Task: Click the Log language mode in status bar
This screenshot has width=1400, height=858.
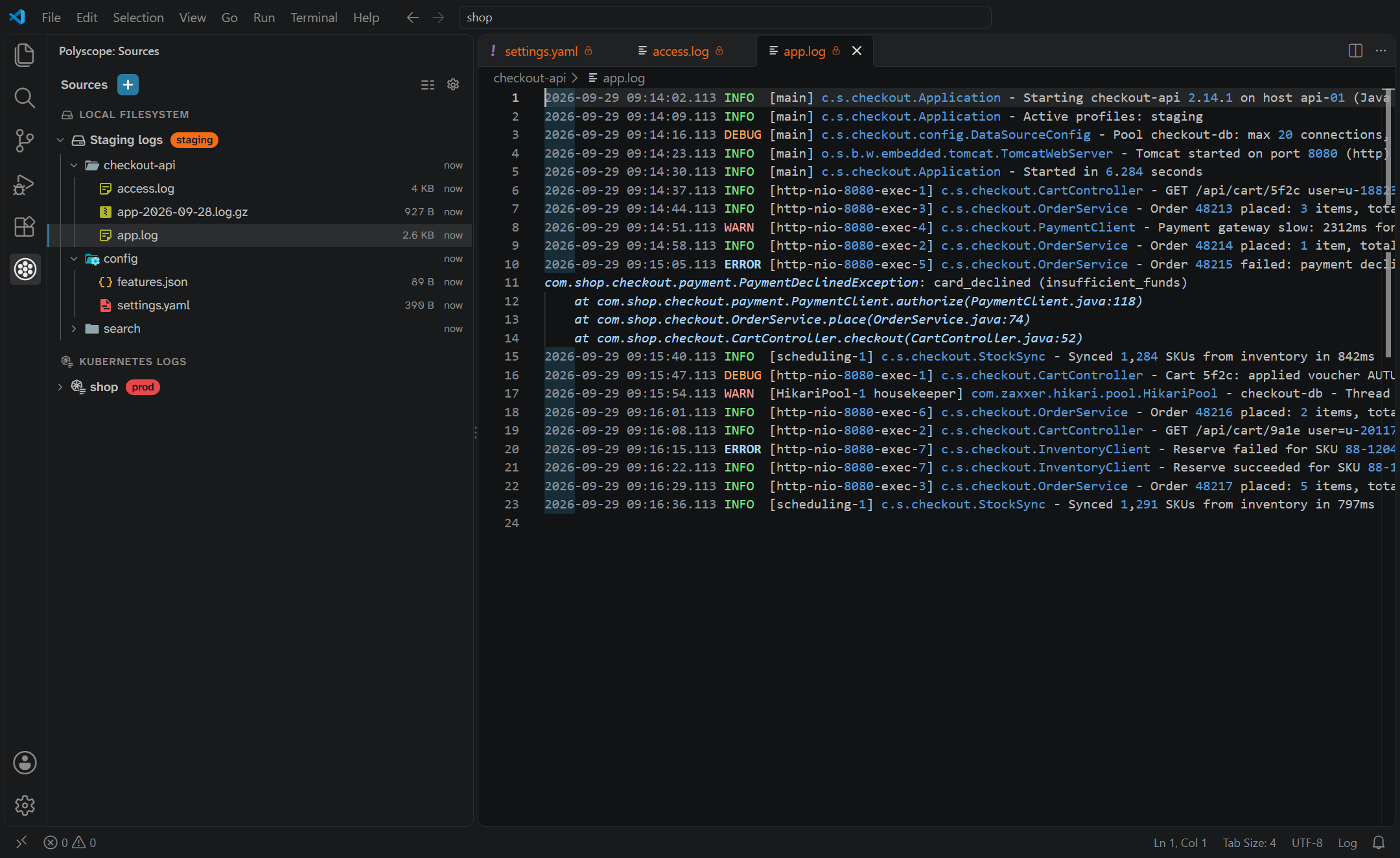Action: (1347, 842)
